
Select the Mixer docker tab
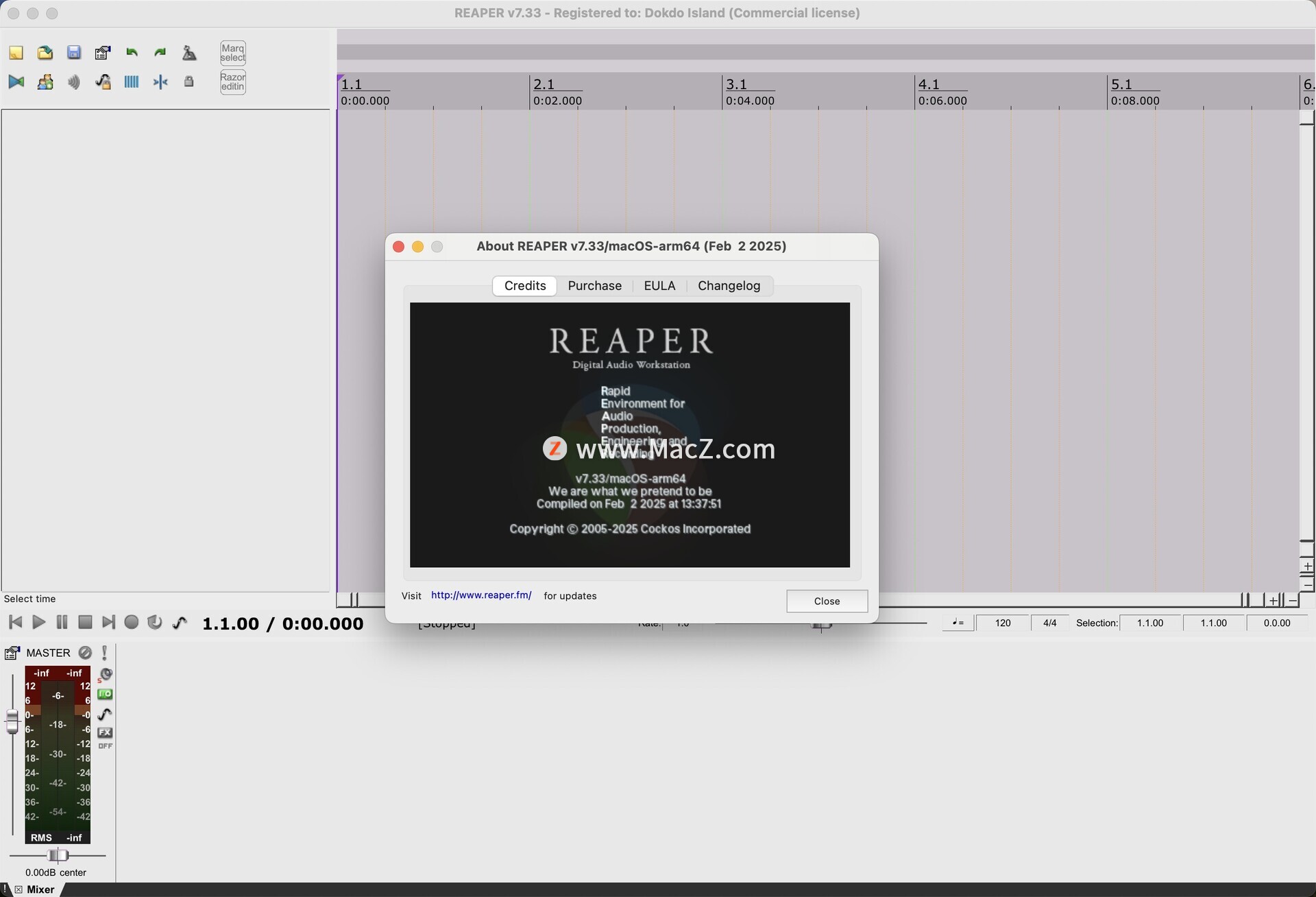click(x=40, y=889)
